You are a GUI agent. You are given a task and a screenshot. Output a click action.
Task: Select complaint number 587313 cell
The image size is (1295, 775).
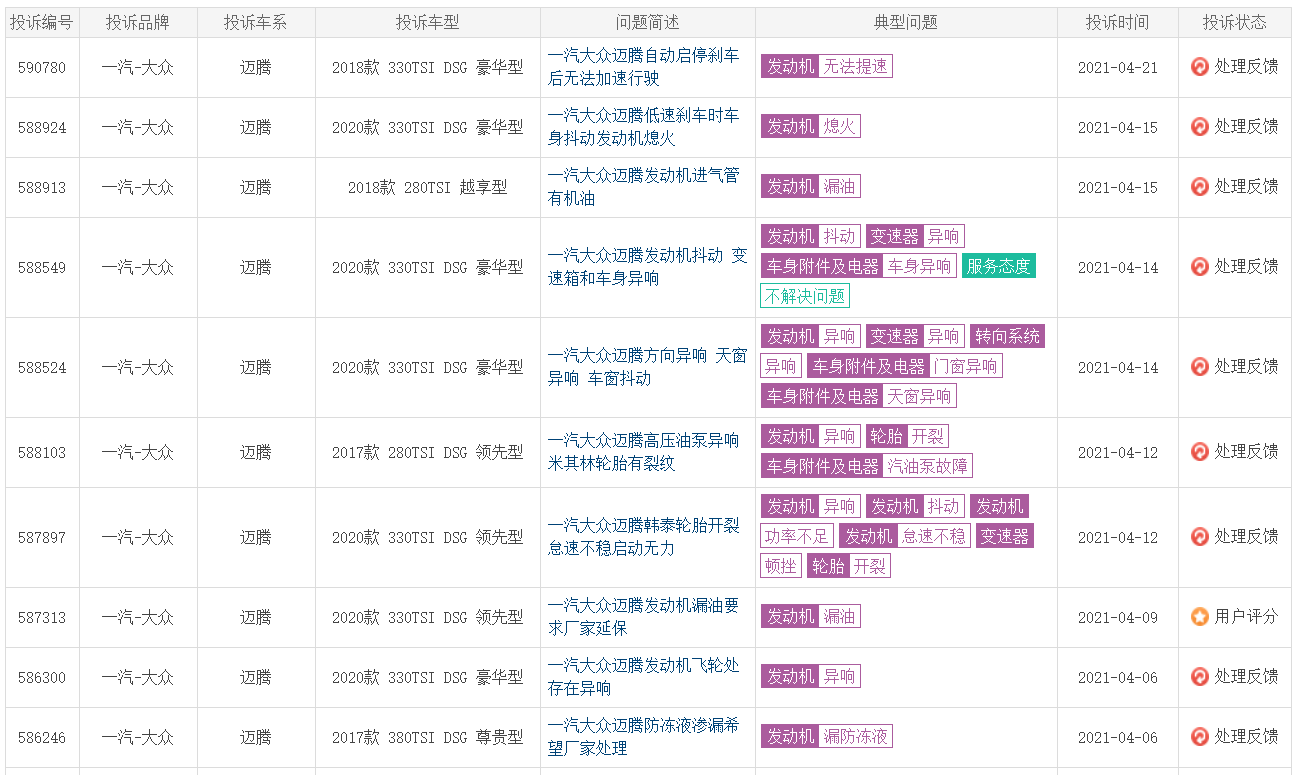(42, 617)
